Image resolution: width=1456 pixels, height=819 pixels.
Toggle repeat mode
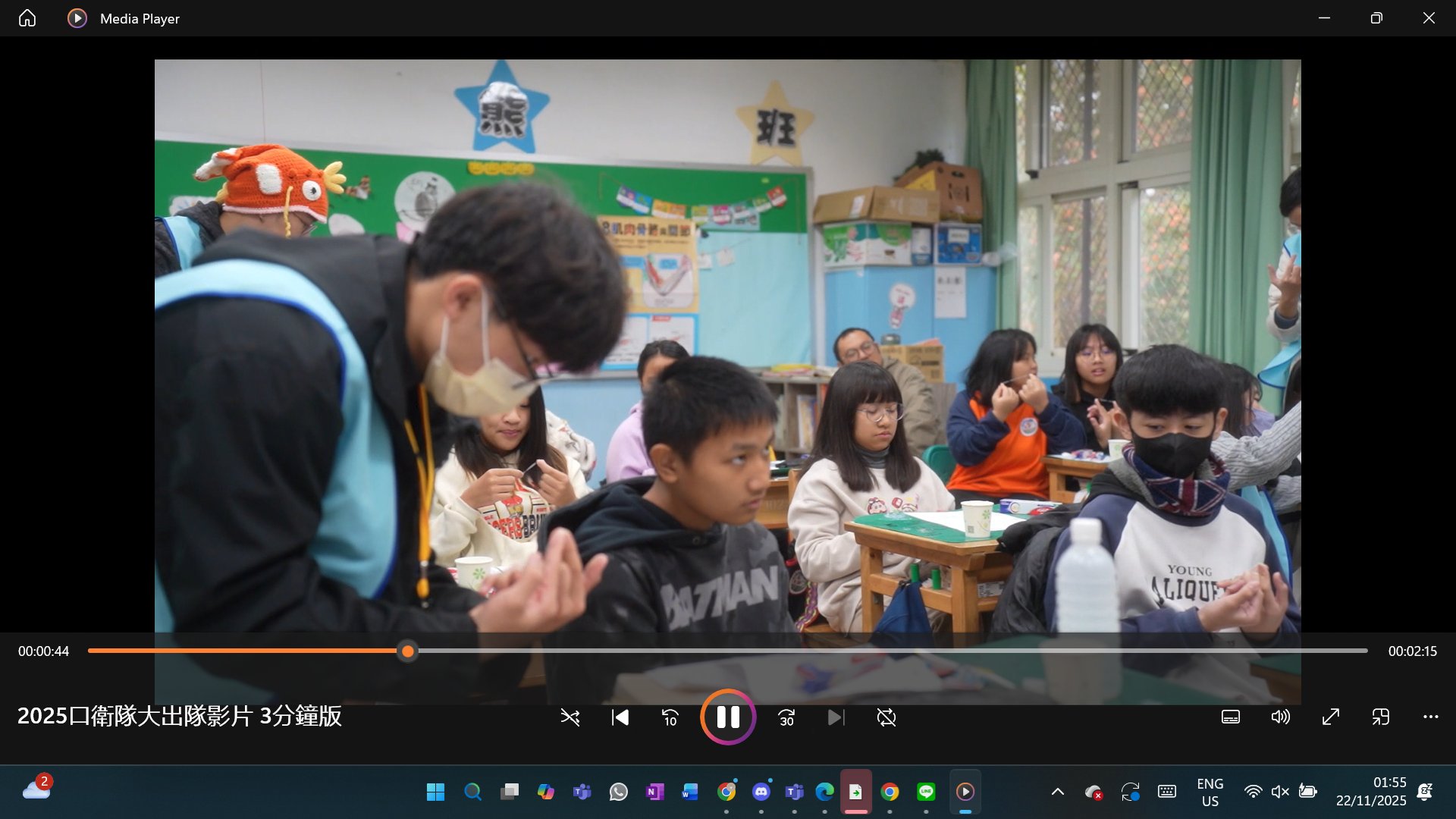pos(886,717)
